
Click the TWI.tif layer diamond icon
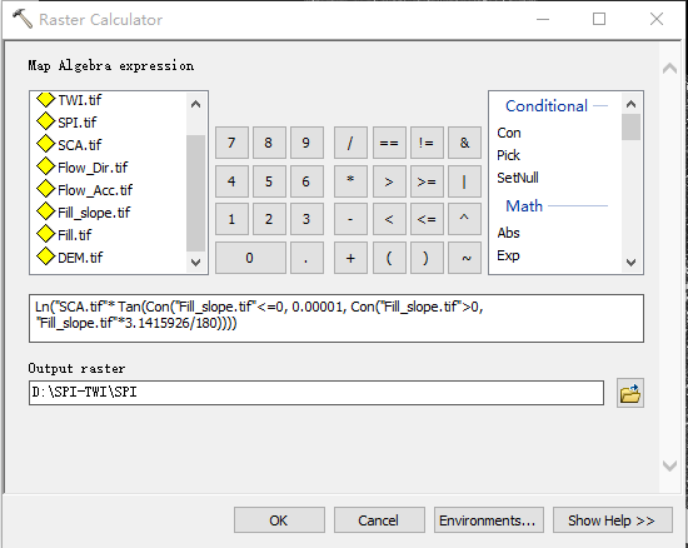click(x=46, y=99)
